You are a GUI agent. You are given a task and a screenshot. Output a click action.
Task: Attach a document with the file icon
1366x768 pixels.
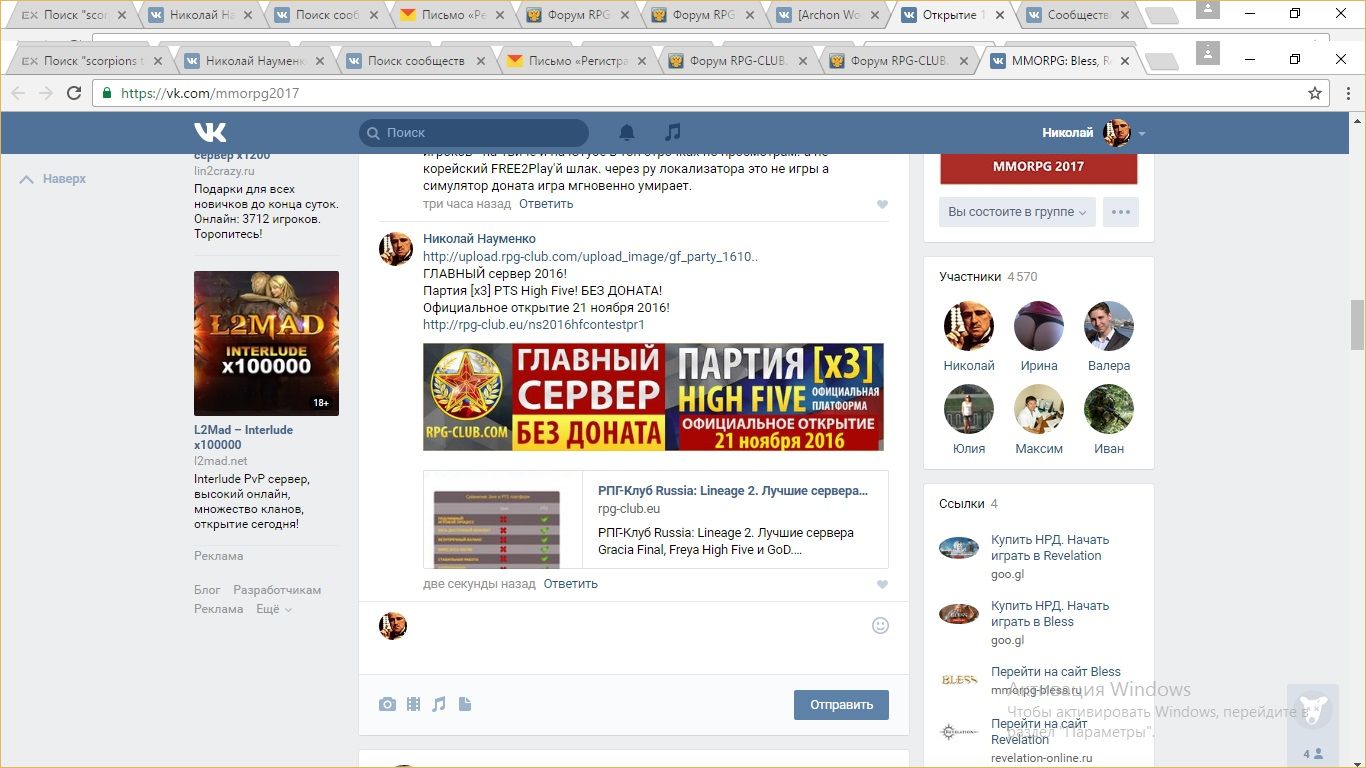(465, 704)
